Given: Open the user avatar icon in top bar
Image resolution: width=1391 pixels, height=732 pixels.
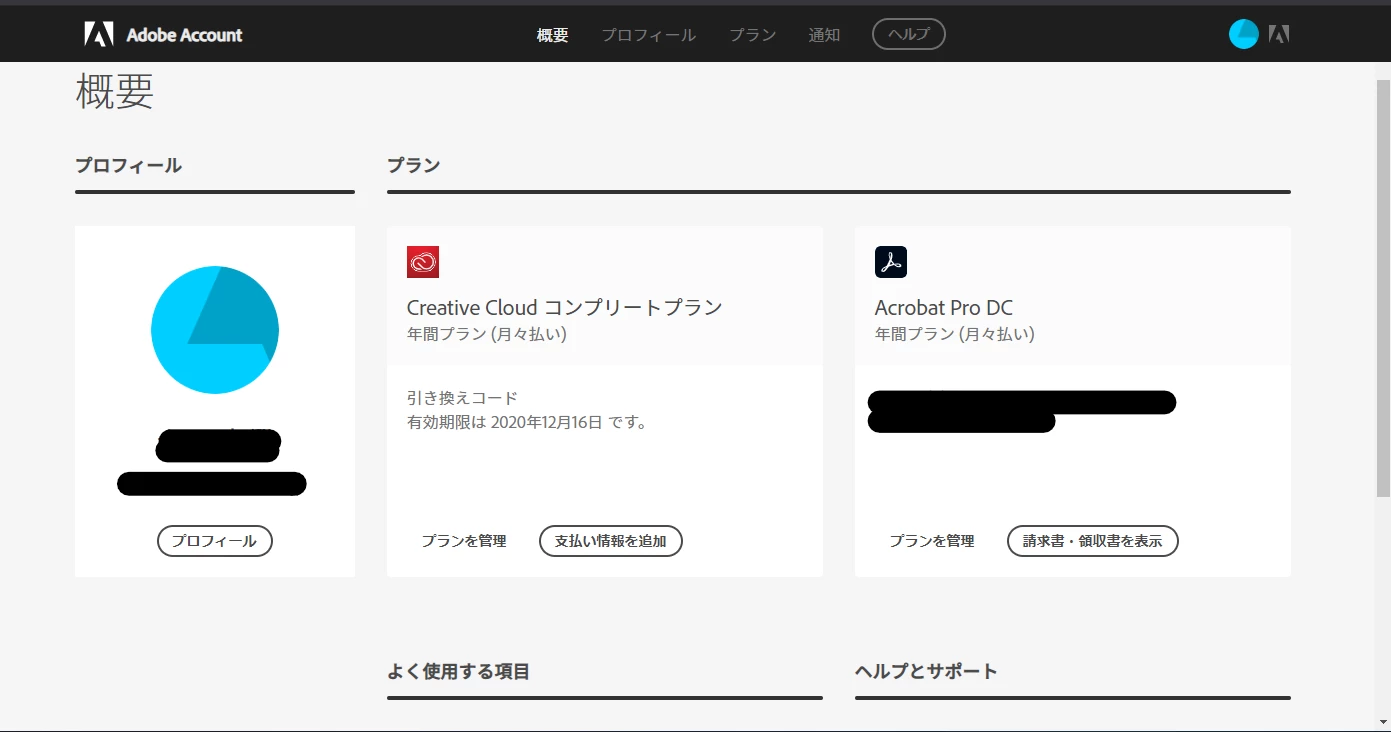Looking at the screenshot, I should tap(1243, 34).
